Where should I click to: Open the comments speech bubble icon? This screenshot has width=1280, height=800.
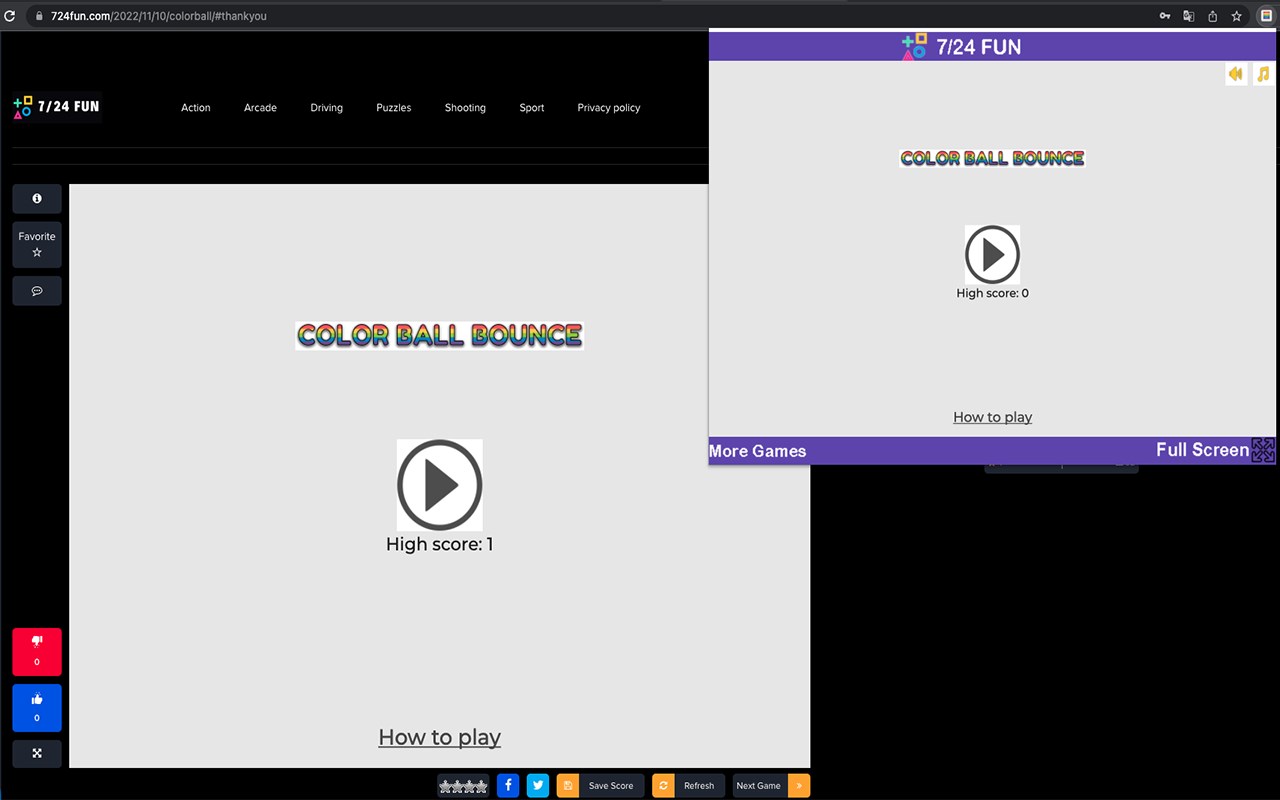(x=37, y=291)
